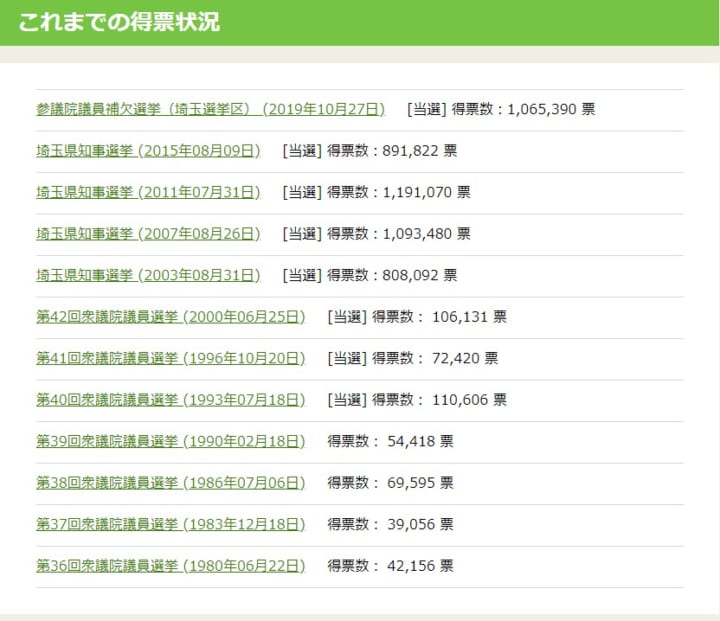Open 第42回衆議院議員選挙 2000年 link

coord(170,317)
